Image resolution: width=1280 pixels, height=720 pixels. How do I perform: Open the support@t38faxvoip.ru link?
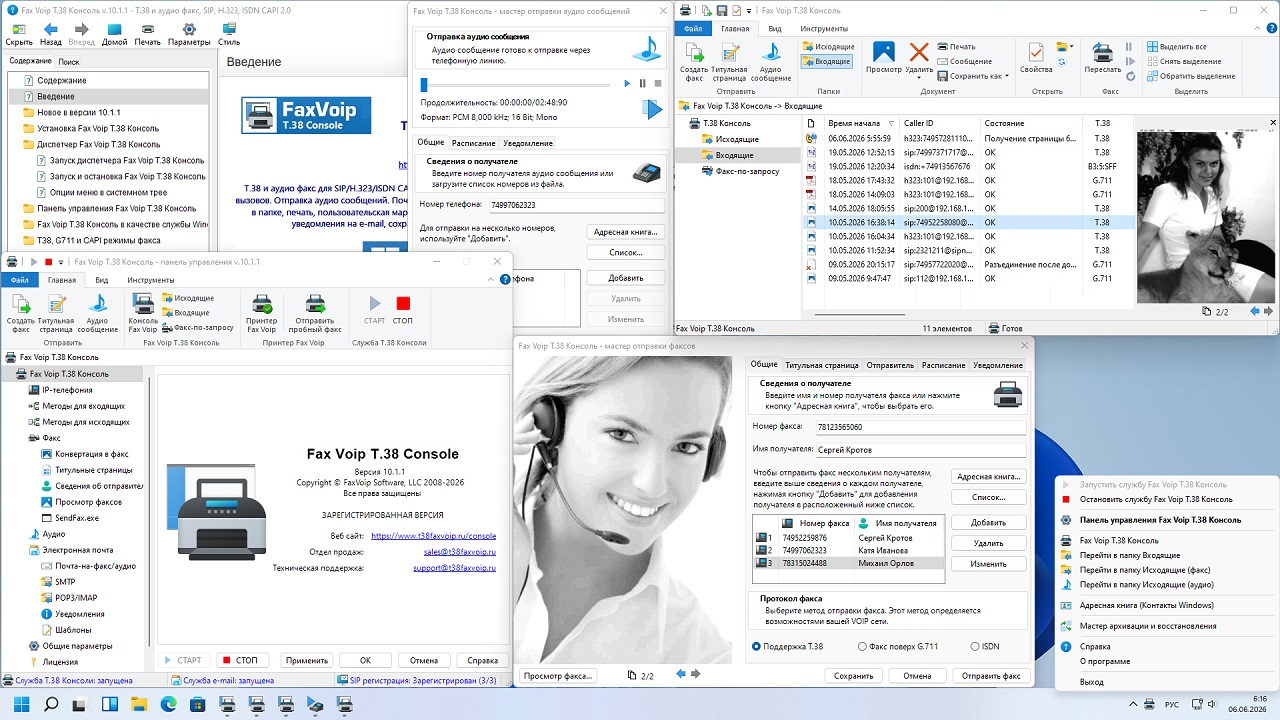[x=455, y=568]
